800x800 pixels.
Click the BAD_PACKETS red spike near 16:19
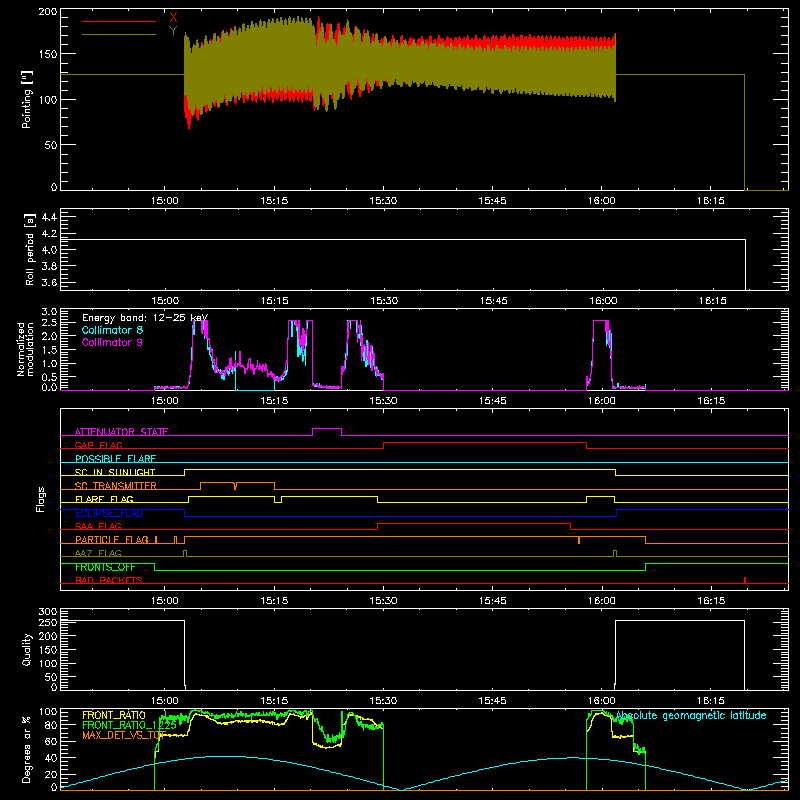pyautogui.click(x=745, y=580)
